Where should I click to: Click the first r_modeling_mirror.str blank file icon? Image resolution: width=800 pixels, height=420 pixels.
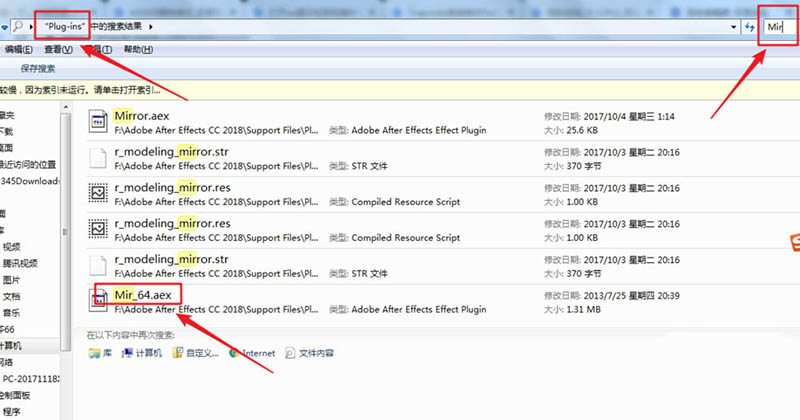click(97, 158)
